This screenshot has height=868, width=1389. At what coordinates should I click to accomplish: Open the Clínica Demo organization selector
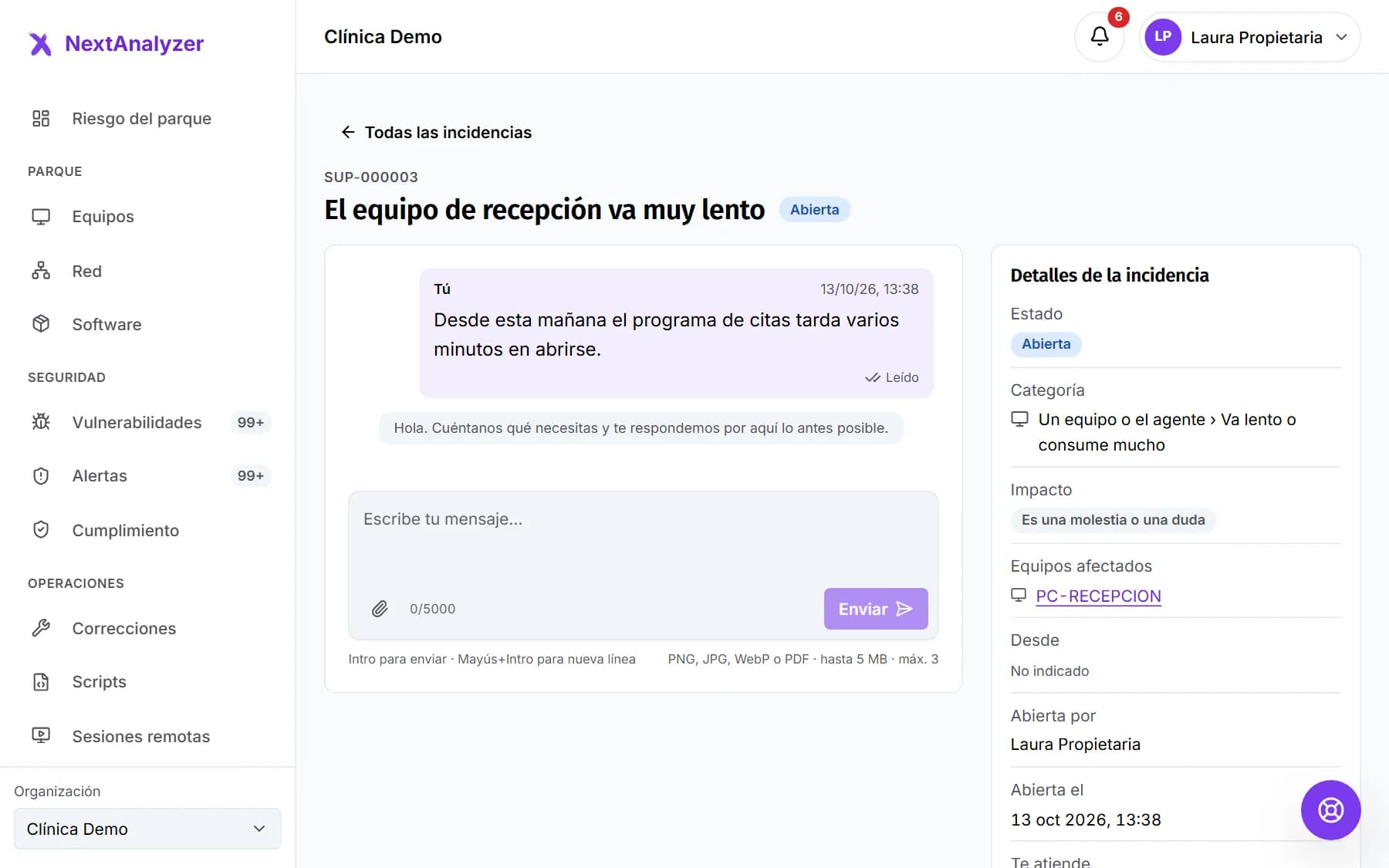pyautogui.click(x=147, y=829)
